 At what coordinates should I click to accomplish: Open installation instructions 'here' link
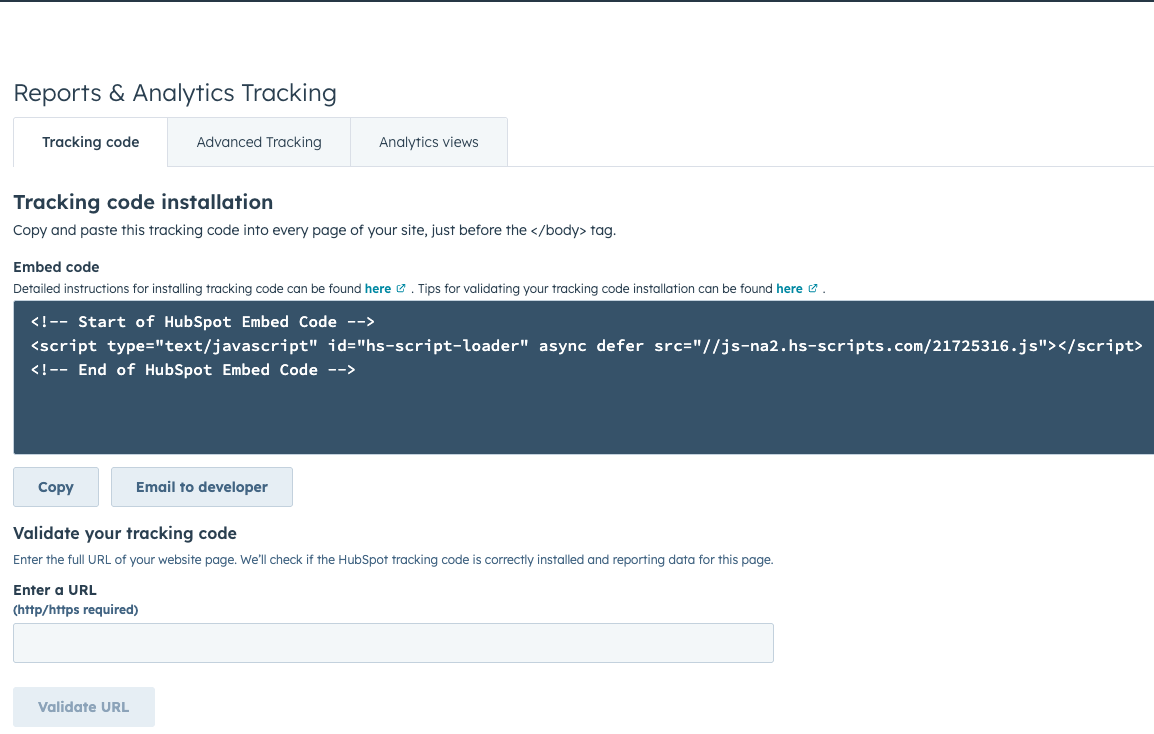coord(378,289)
